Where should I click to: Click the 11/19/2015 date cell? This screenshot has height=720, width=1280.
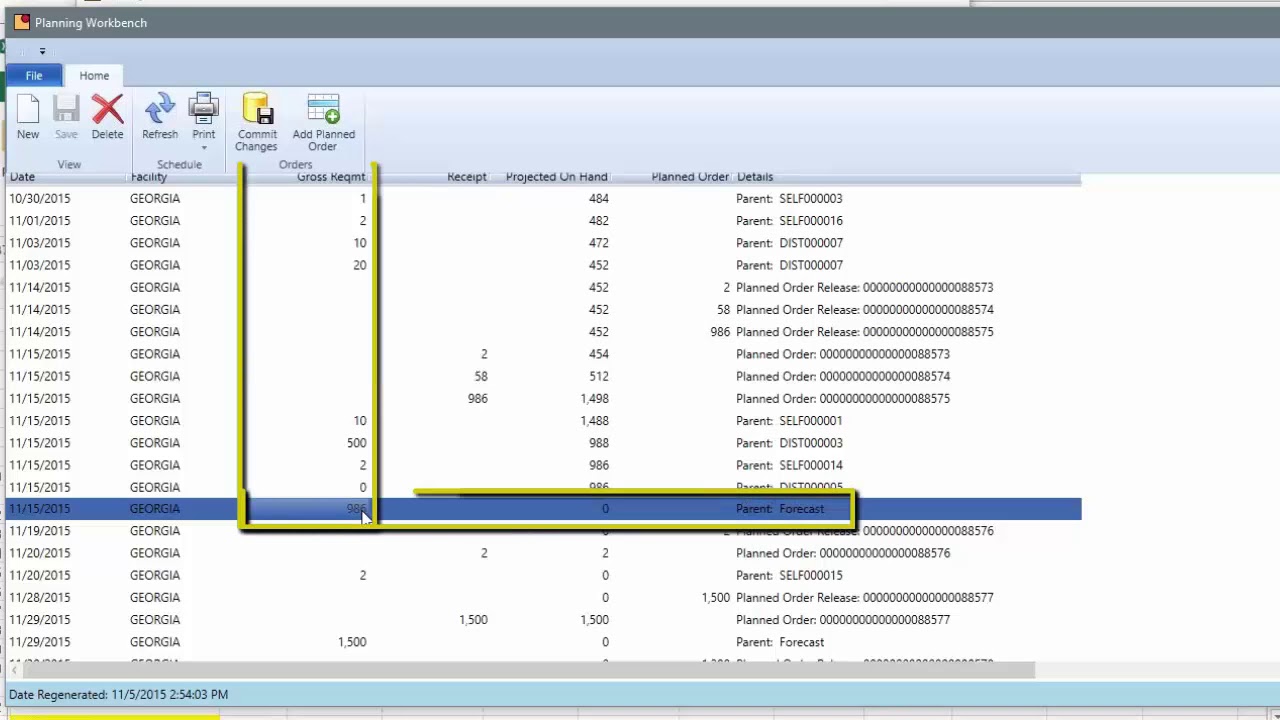(x=40, y=531)
